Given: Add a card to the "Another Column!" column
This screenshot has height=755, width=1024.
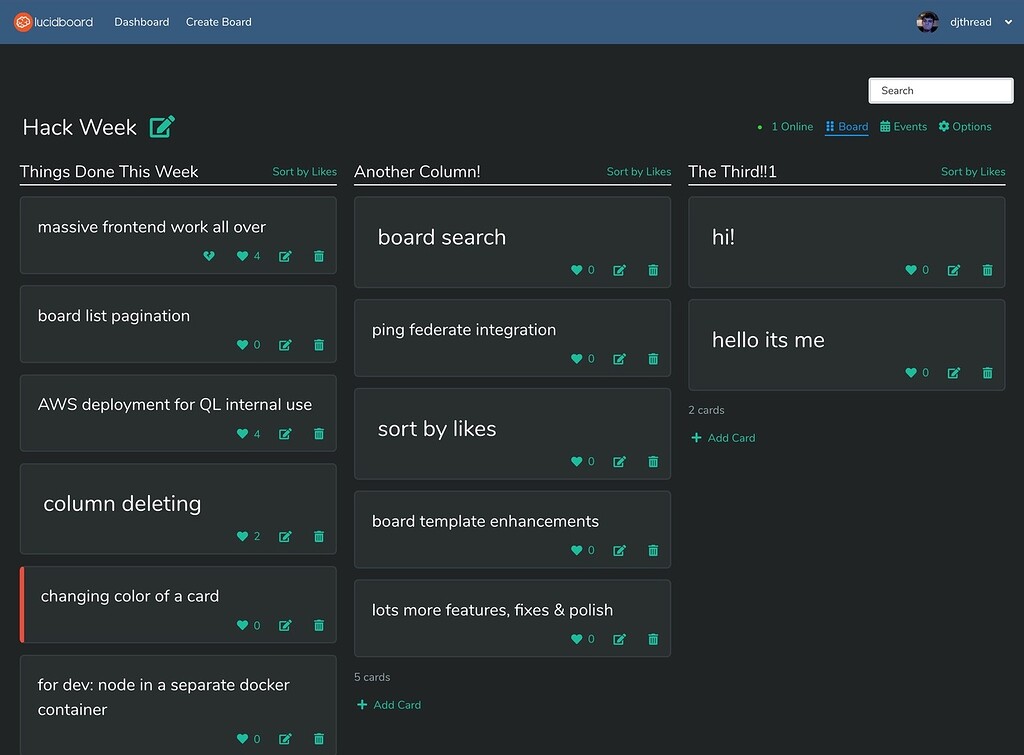Looking at the screenshot, I should tap(388, 704).
